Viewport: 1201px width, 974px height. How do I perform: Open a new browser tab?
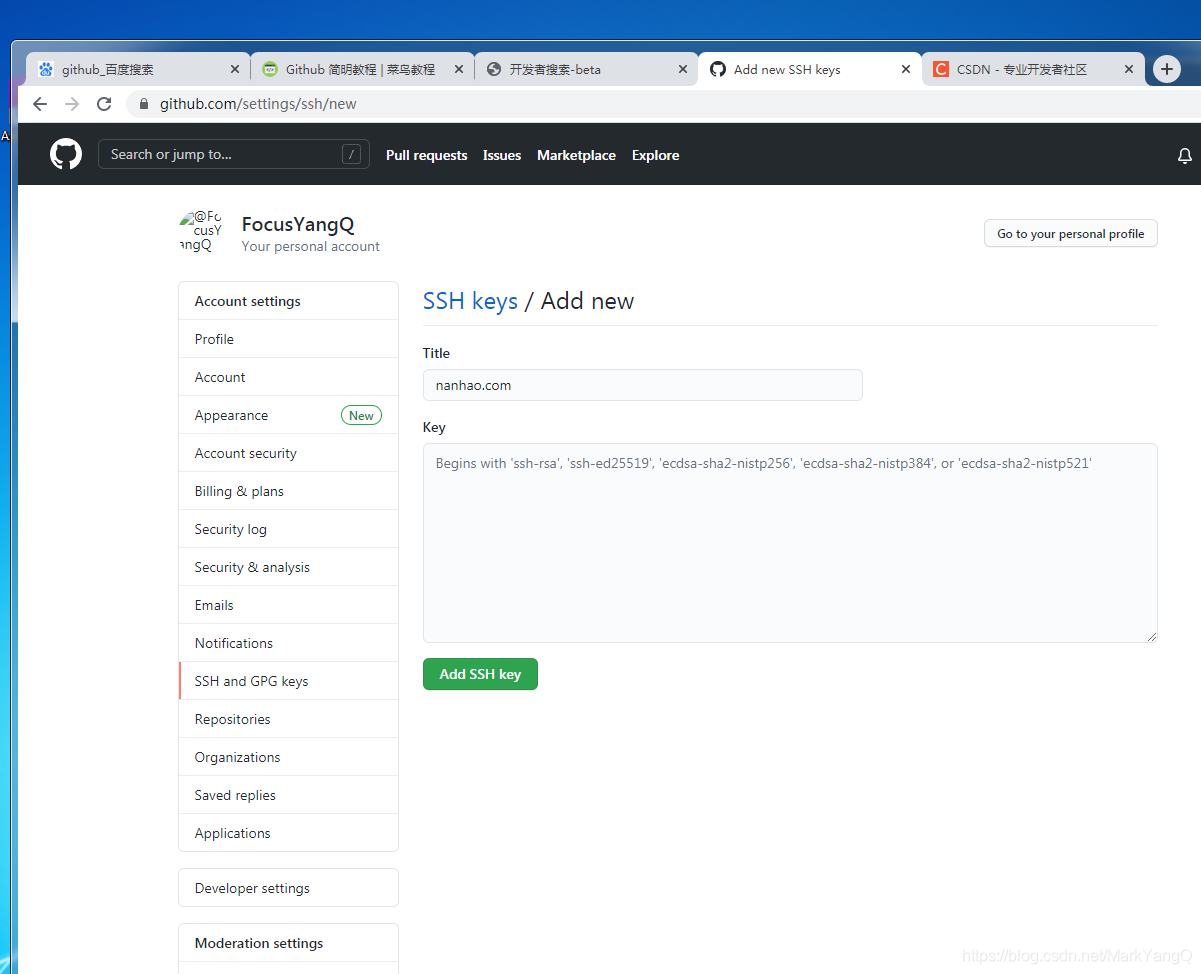coord(1167,69)
